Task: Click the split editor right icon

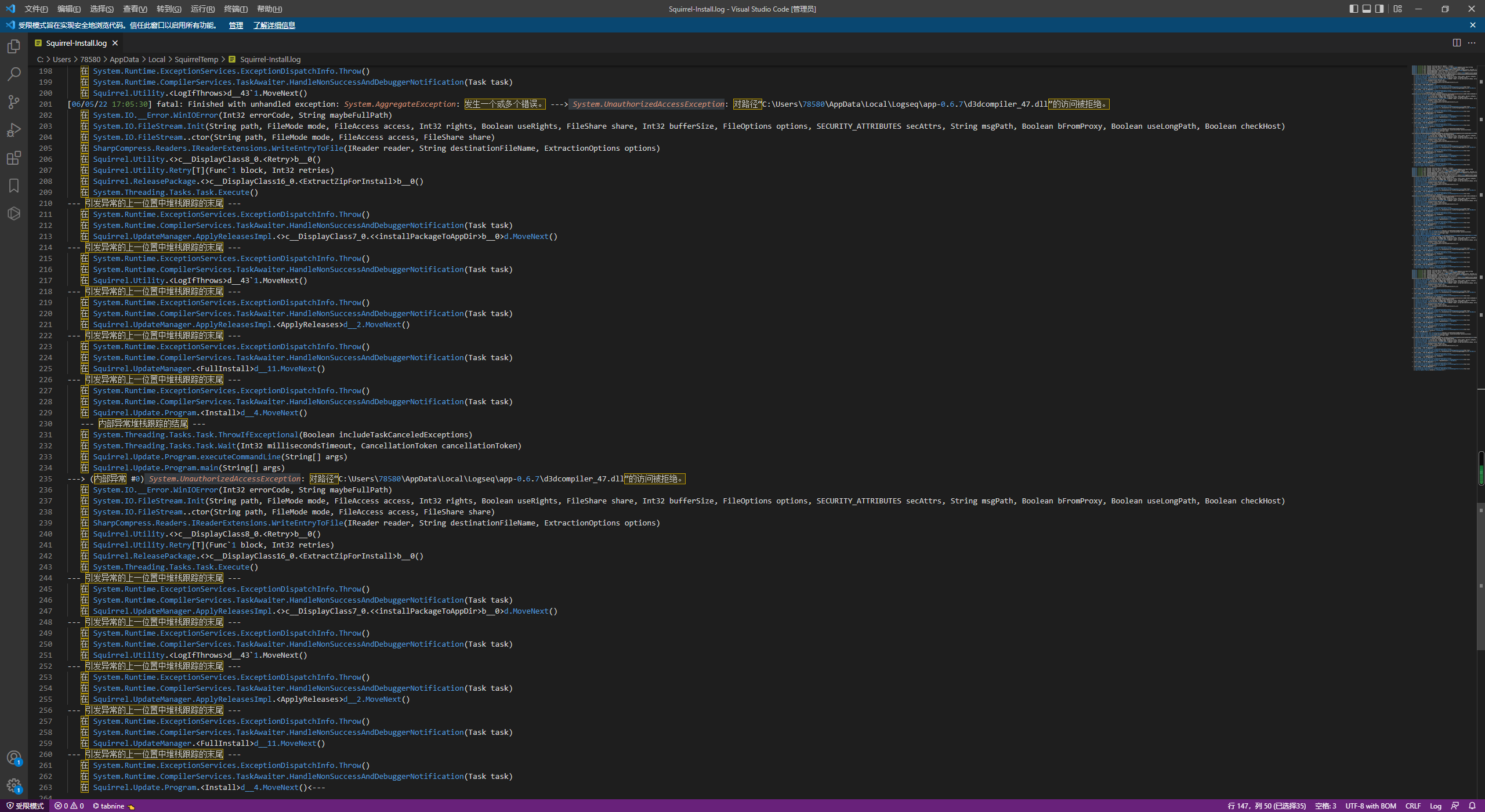Action: 1457,43
